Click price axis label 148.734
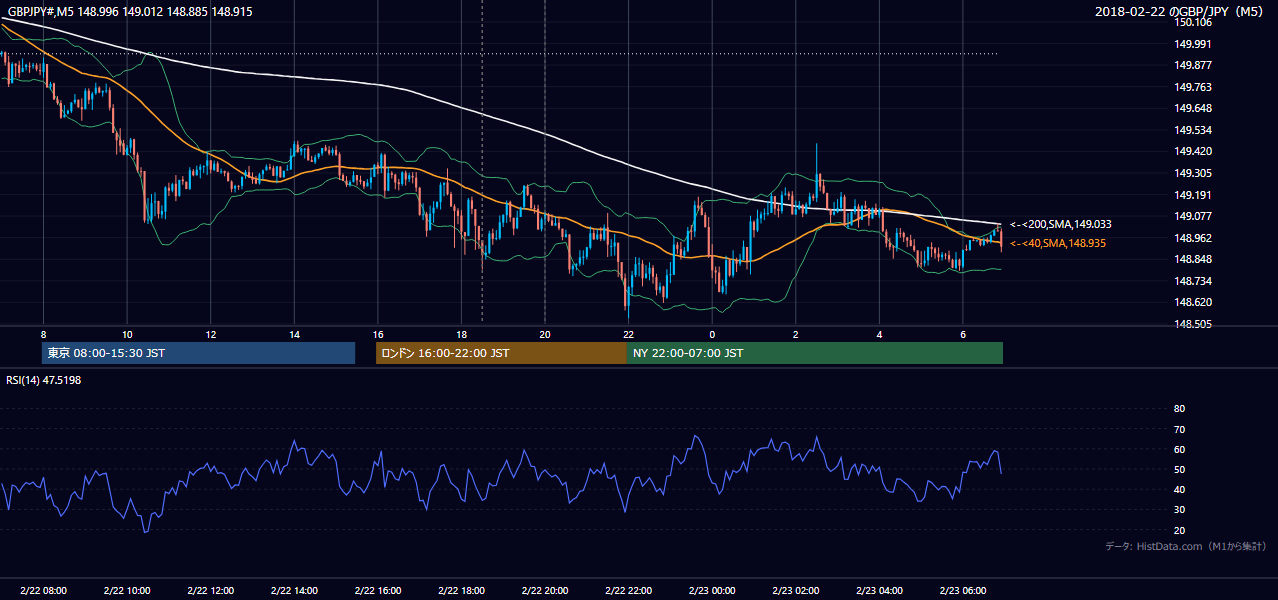This screenshot has width=1278, height=600. point(1194,281)
